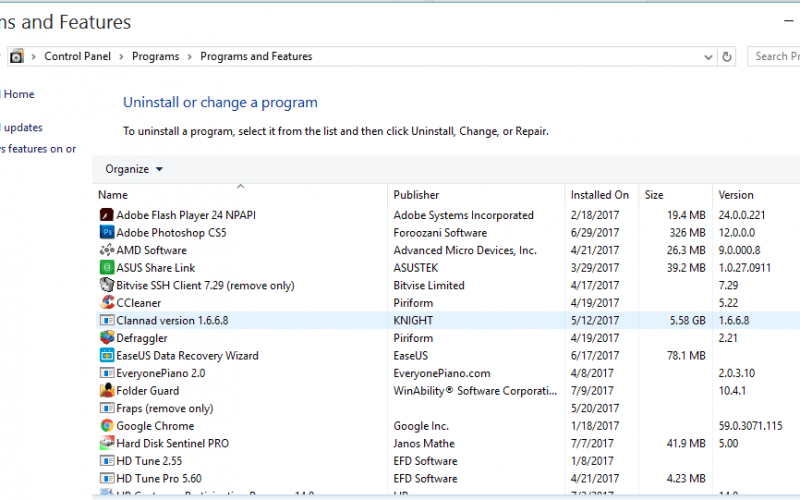
Task: Click the Folder Guard icon
Action: 107,390
